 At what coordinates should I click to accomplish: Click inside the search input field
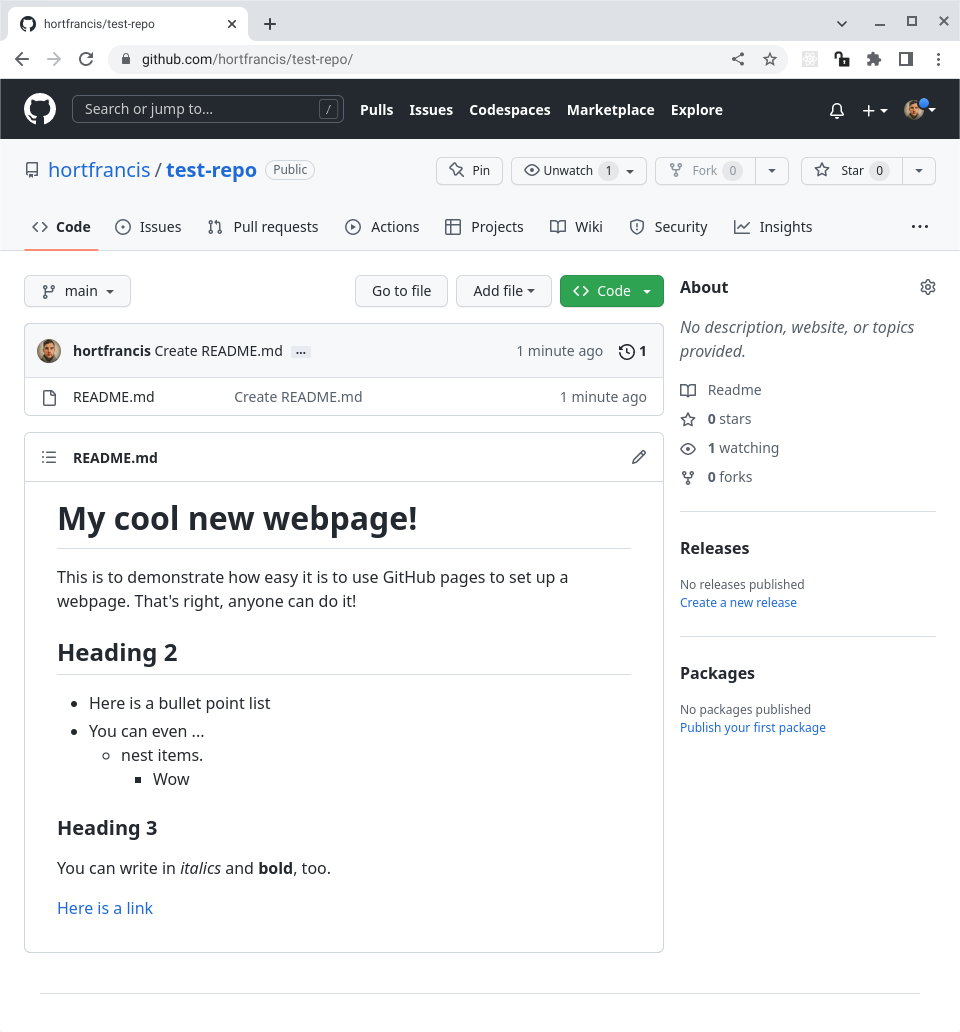pos(200,109)
